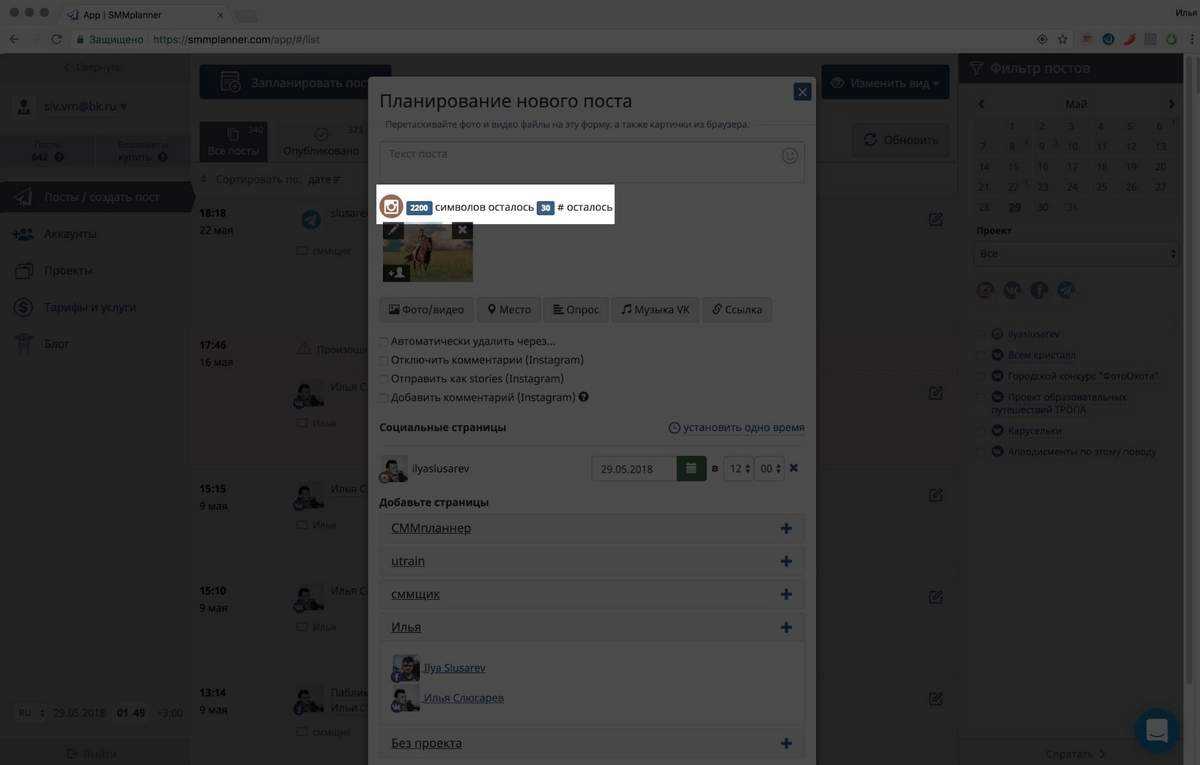The height and width of the screenshot is (765, 1200).
Task: Open the chat support bubble icon
Action: click(1156, 730)
